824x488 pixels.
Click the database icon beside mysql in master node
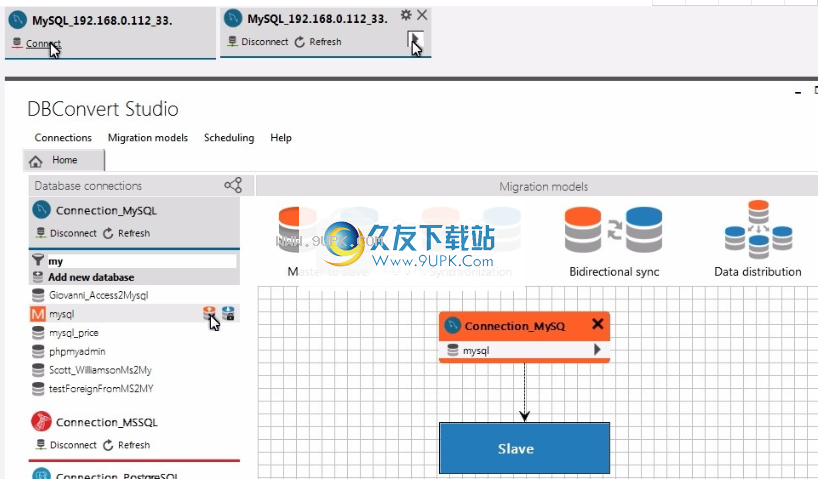pos(452,350)
